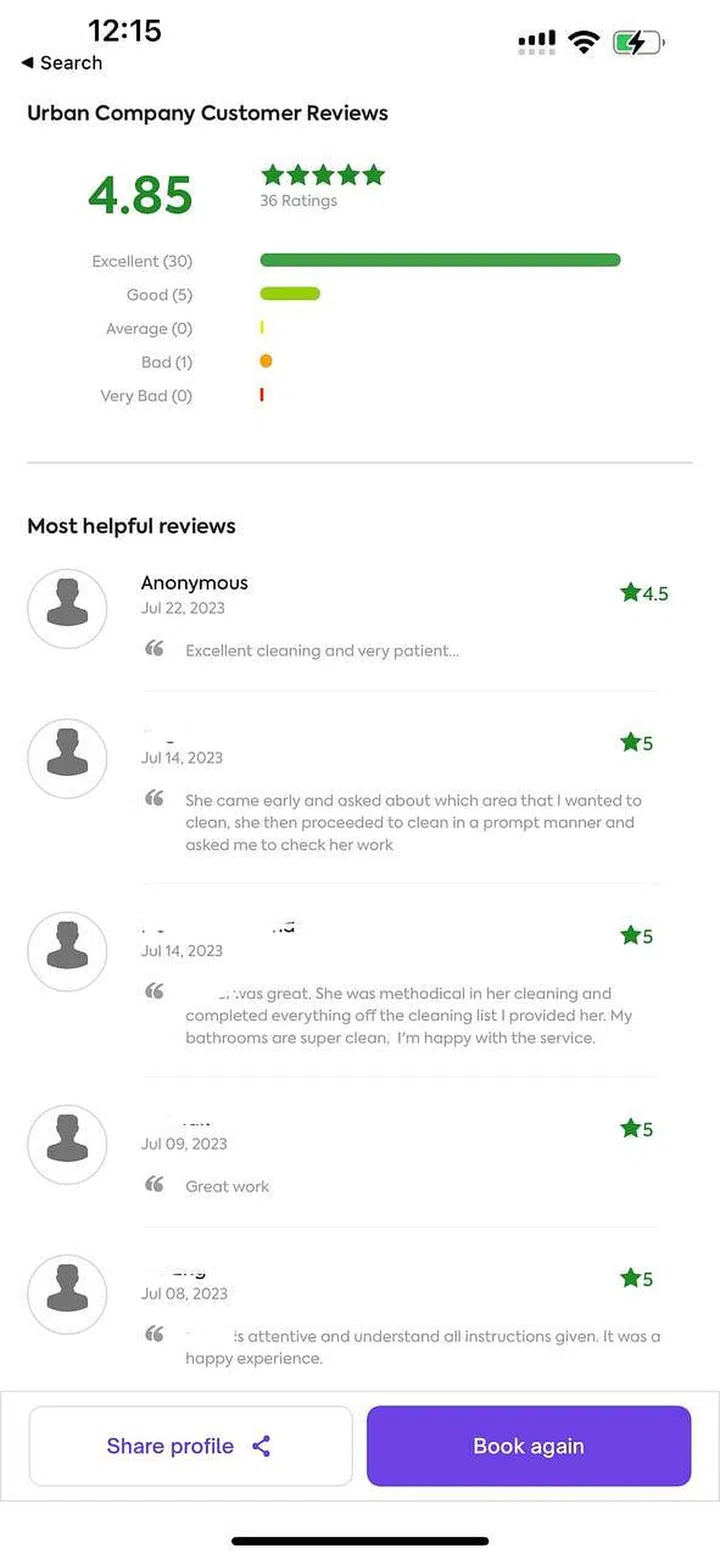Tap the 36 Ratings count label
720x1559 pixels.
point(299,200)
